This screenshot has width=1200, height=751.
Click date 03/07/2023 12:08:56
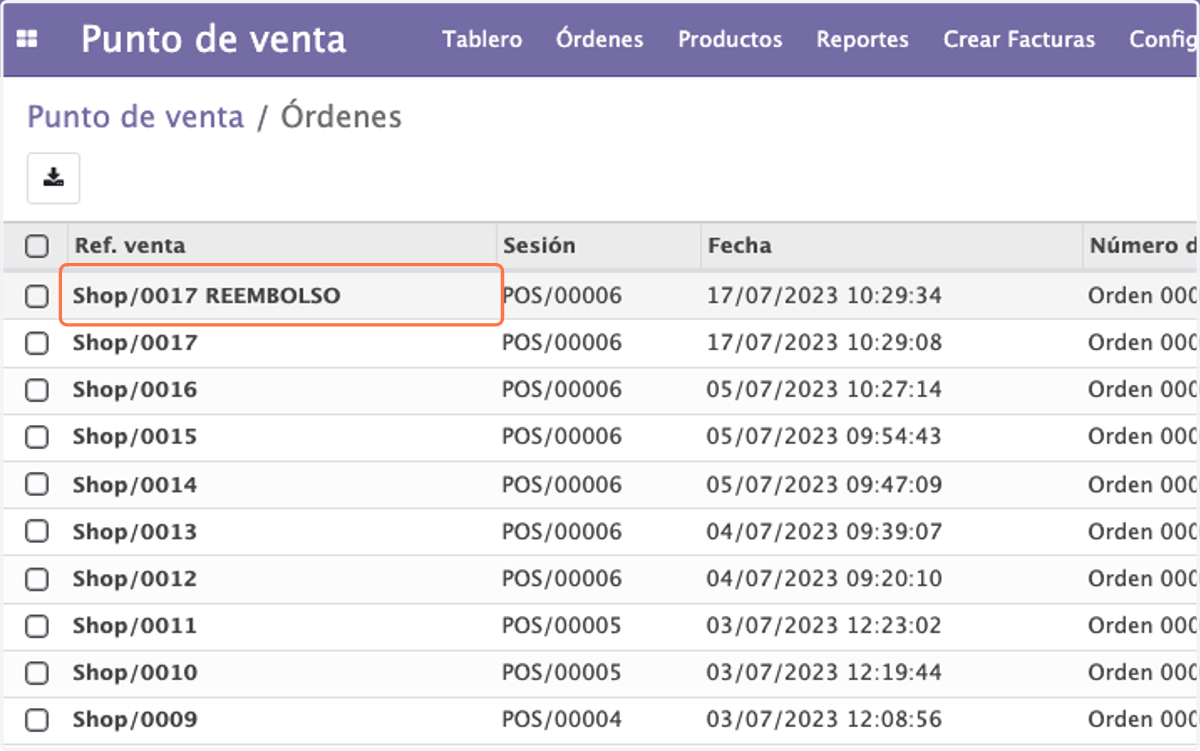(x=825, y=720)
